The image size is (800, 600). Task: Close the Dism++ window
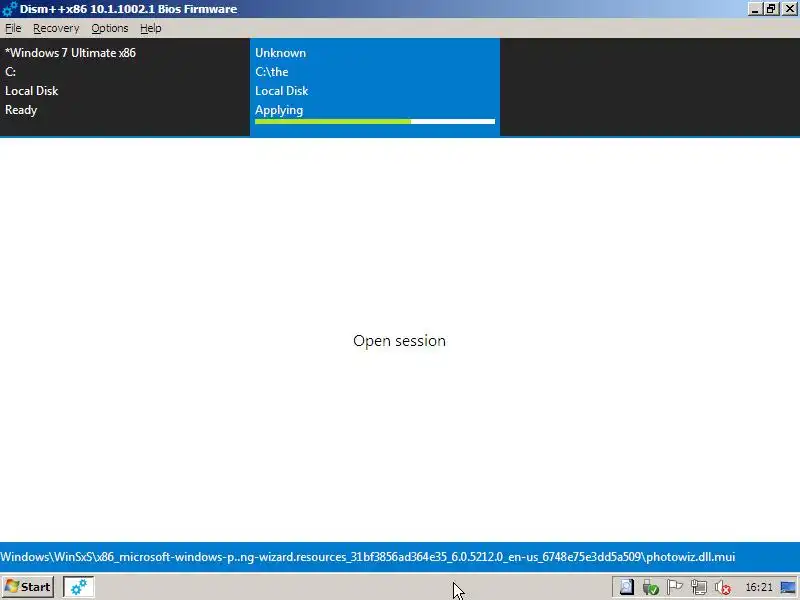coord(789,9)
